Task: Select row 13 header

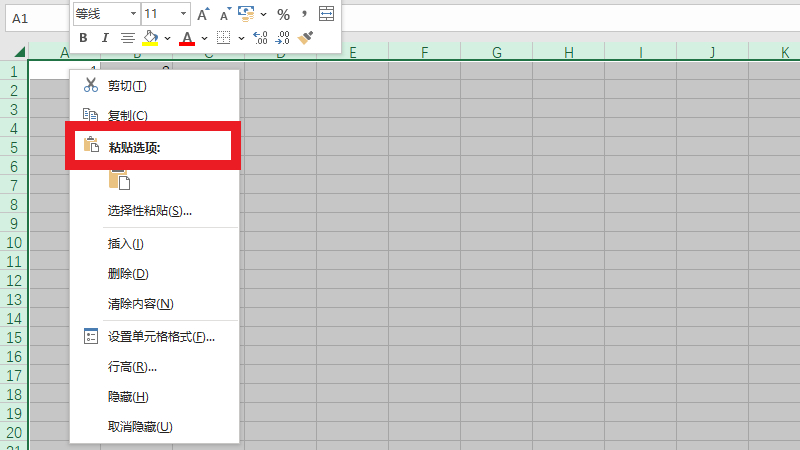Action: [x=14, y=299]
